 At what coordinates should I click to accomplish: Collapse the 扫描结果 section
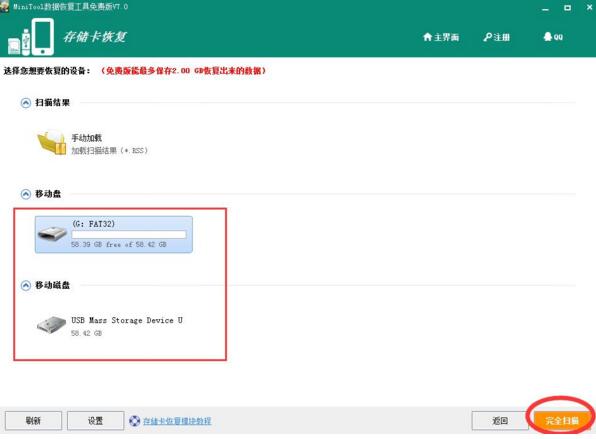[x=25, y=103]
